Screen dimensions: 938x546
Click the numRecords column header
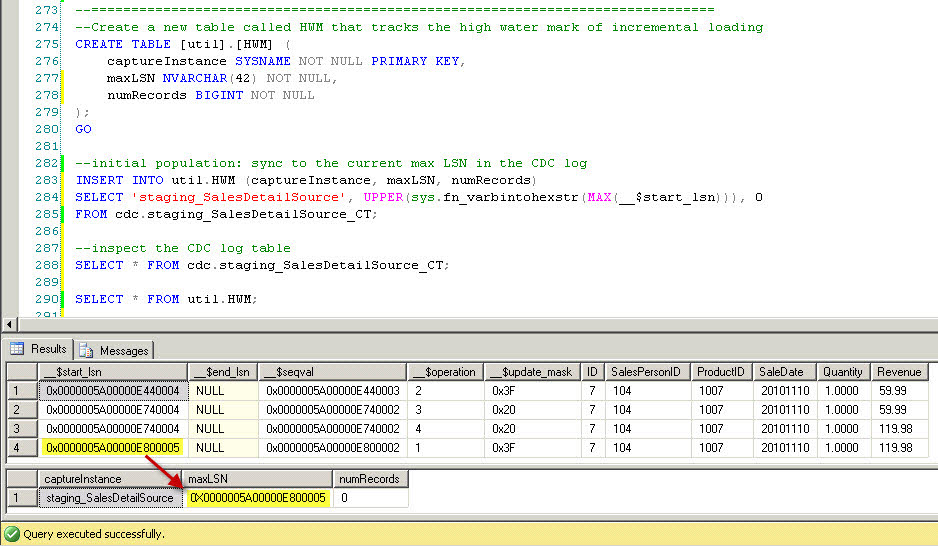click(x=369, y=479)
